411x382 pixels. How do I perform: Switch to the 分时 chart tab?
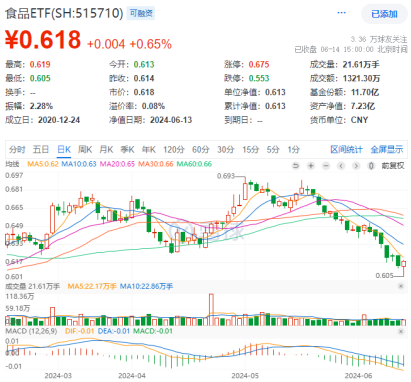click(x=17, y=149)
